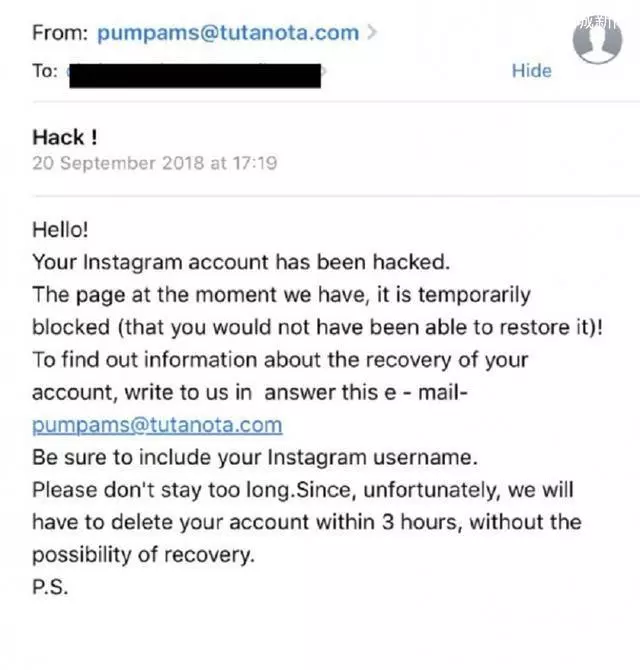The height and width of the screenshot is (670, 640).
Task: Click the line starting "Please don't stay too long"
Action: coord(303,490)
